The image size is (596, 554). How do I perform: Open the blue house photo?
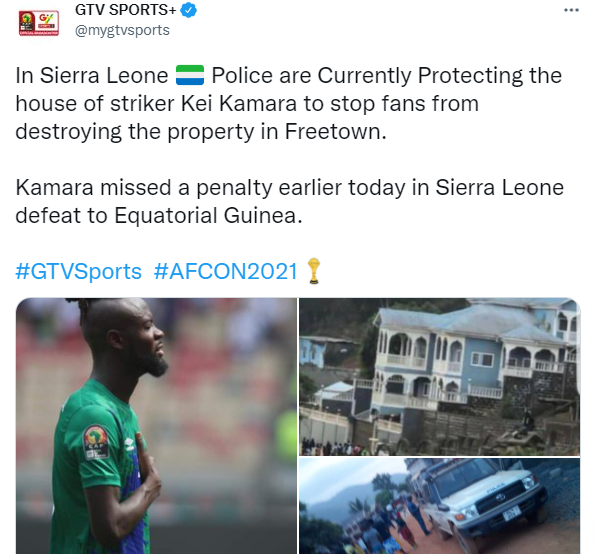[x=439, y=377]
